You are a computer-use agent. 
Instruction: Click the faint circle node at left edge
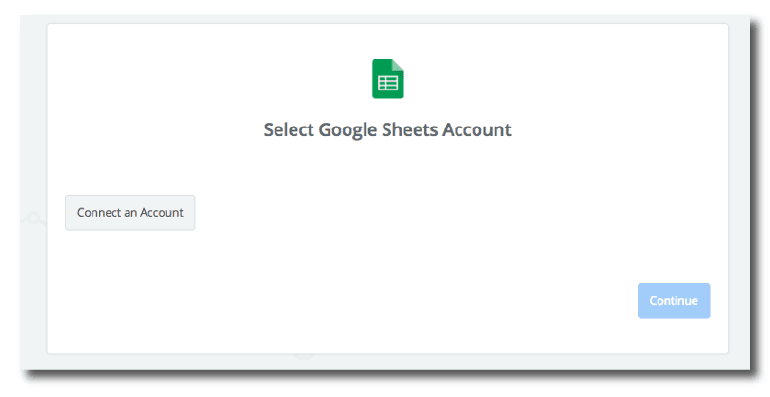click(x=33, y=218)
